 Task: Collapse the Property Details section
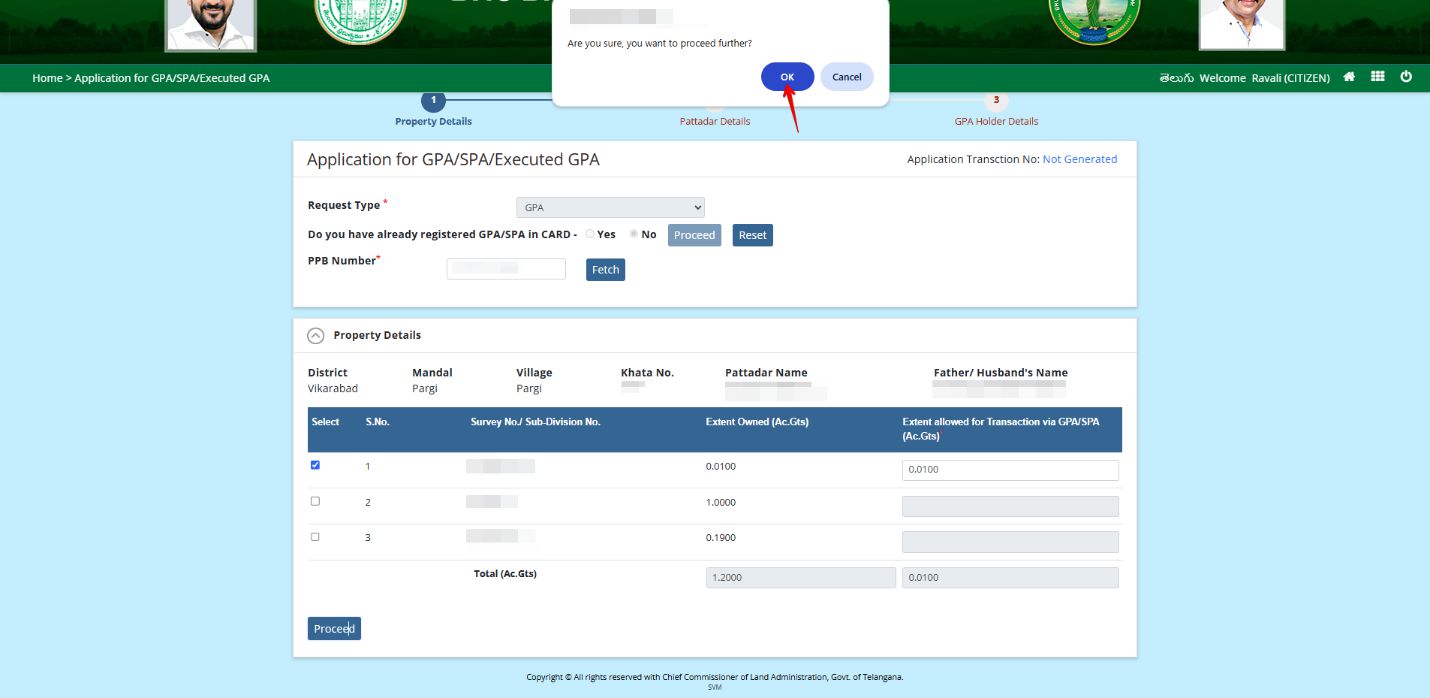pyautogui.click(x=317, y=335)
